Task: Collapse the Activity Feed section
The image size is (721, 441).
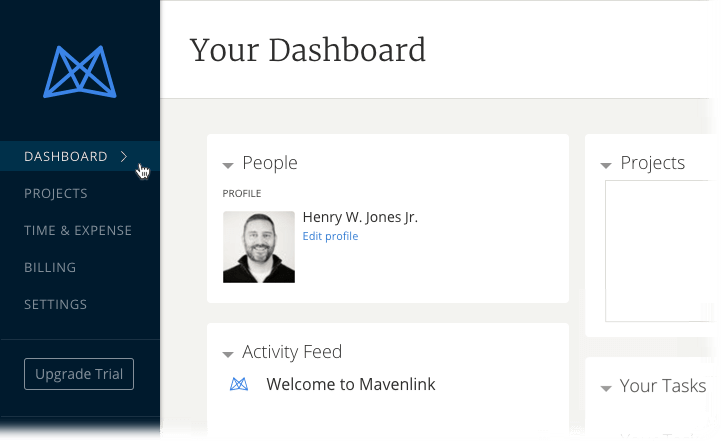Action: 228,354
